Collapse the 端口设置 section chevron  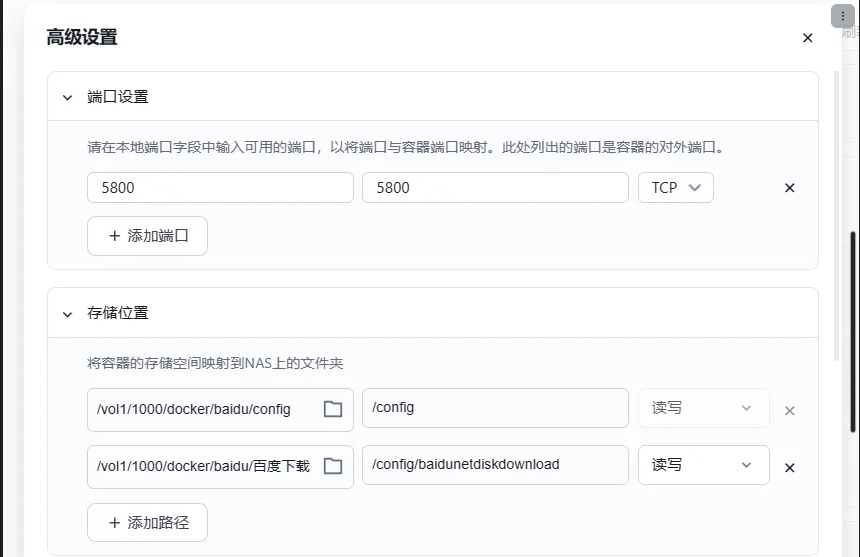[x=68, y=98]
